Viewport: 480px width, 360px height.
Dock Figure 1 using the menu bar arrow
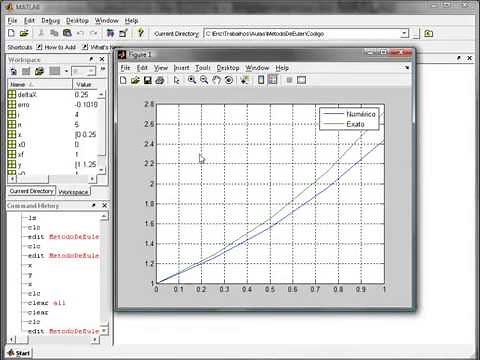407,68
